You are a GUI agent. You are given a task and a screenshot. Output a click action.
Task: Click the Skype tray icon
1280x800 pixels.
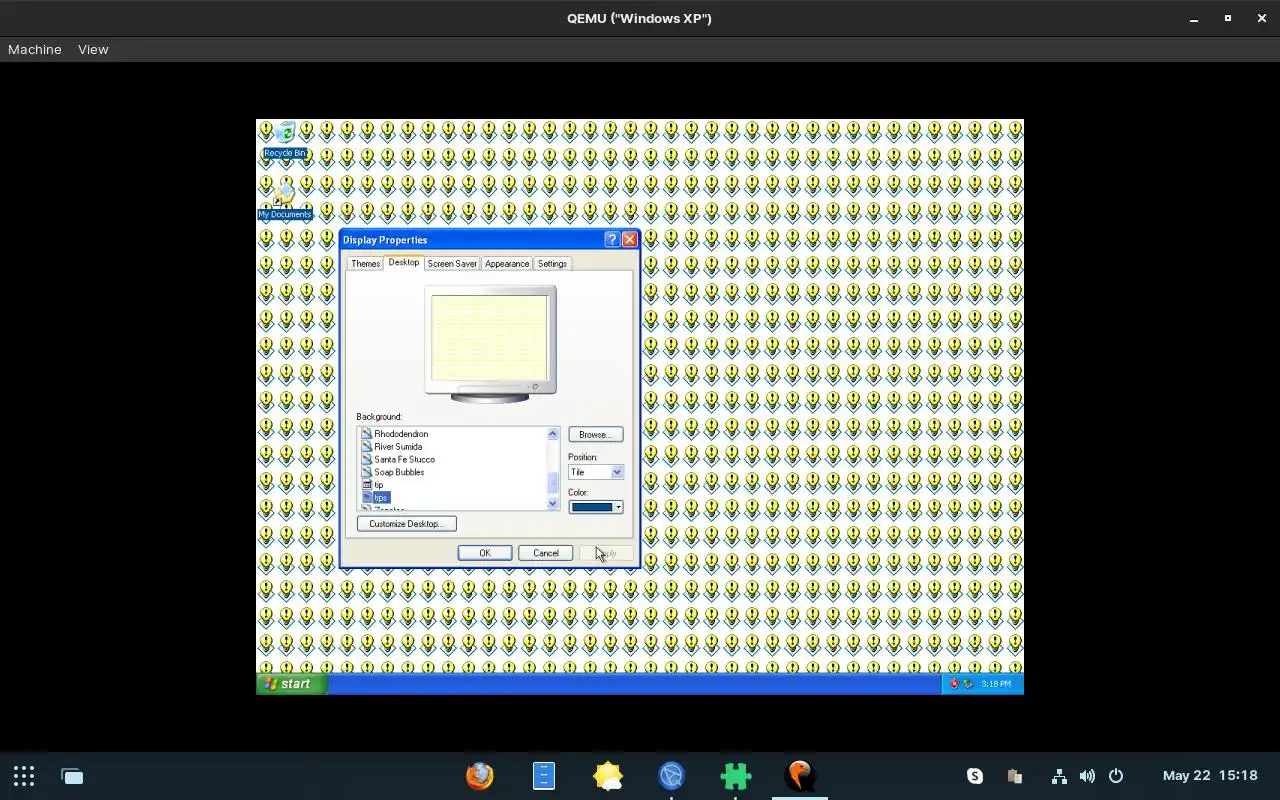[975, 776]
